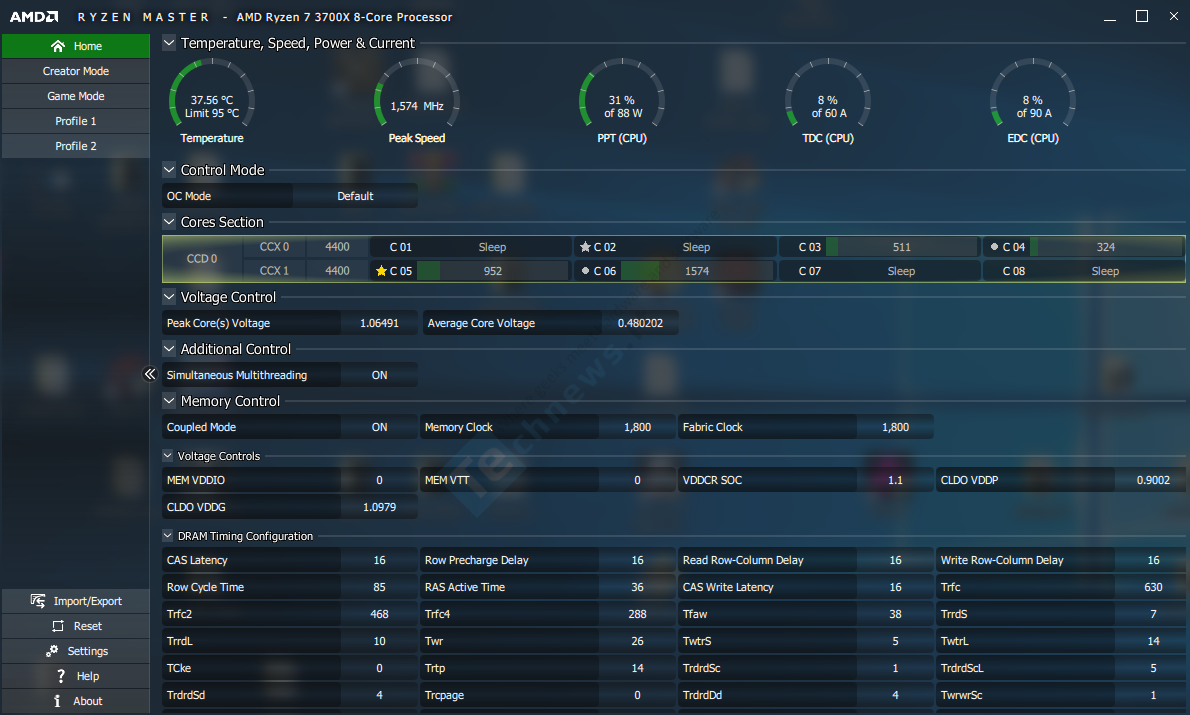Image resolution: width=1190 pixels, height=715 pixels.
Task: Click the Trfc value 630
Action: [1153, 587]
